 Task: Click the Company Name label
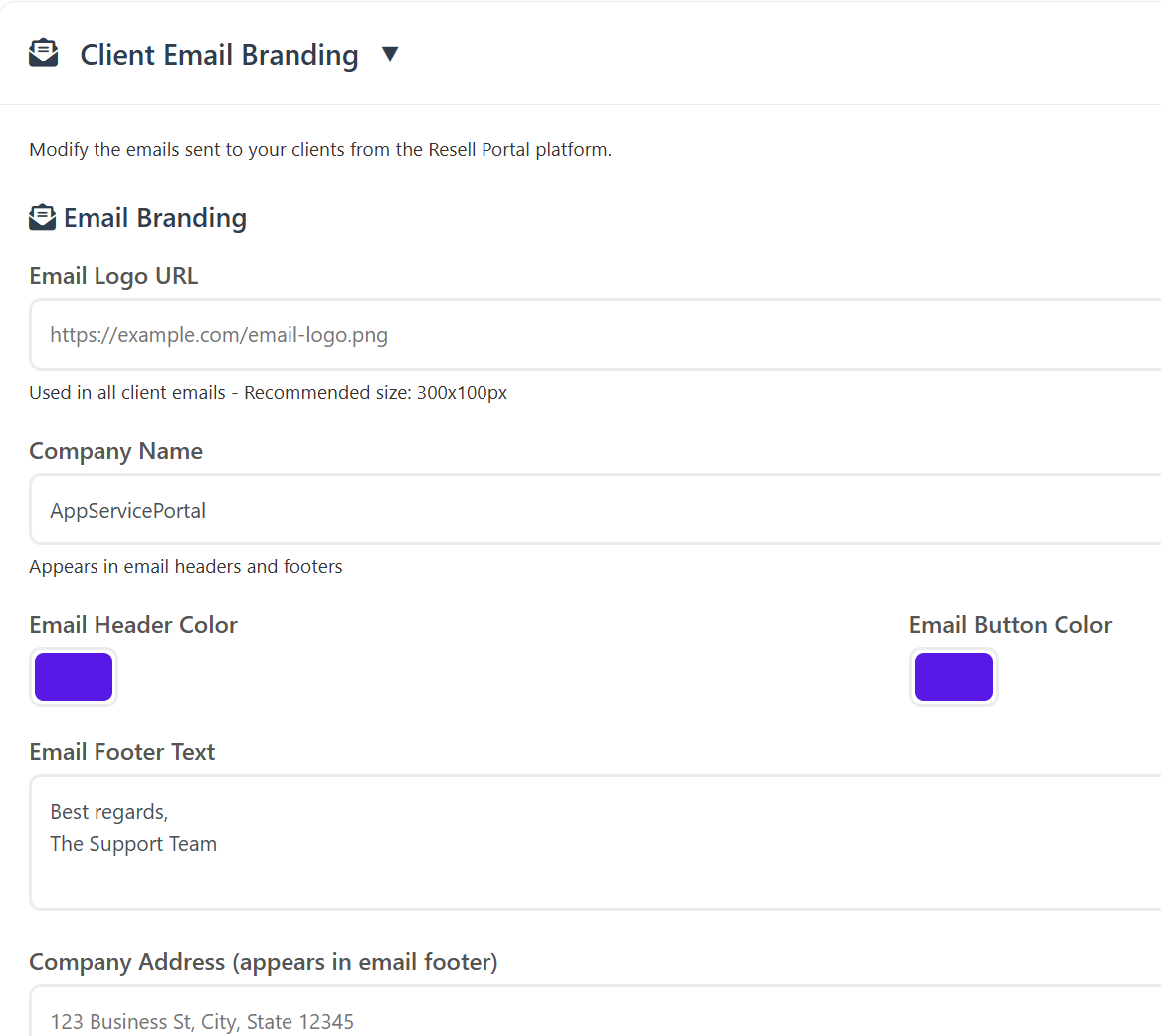coord(115,451)
